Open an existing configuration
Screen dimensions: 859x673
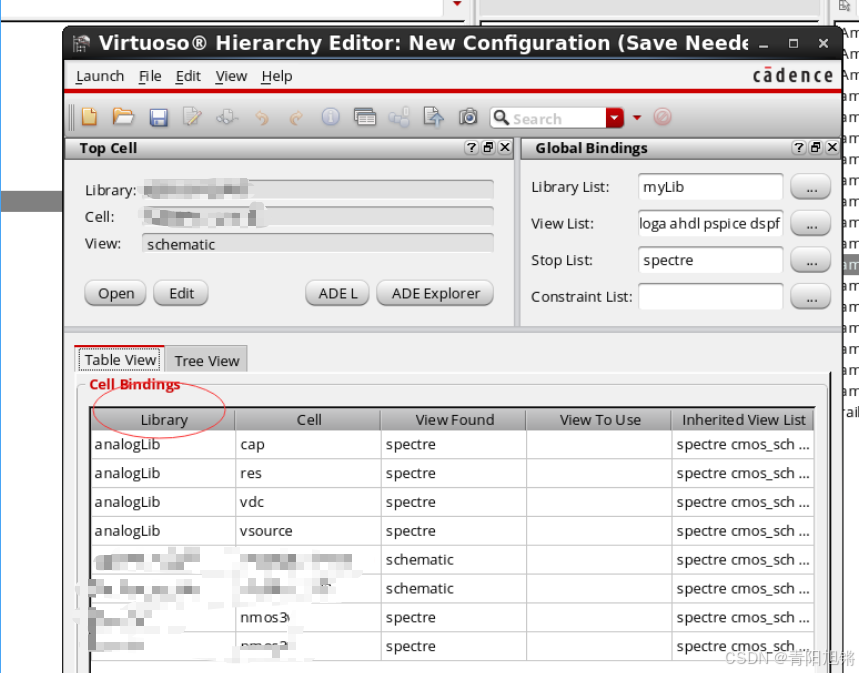[x=123, y=117]
